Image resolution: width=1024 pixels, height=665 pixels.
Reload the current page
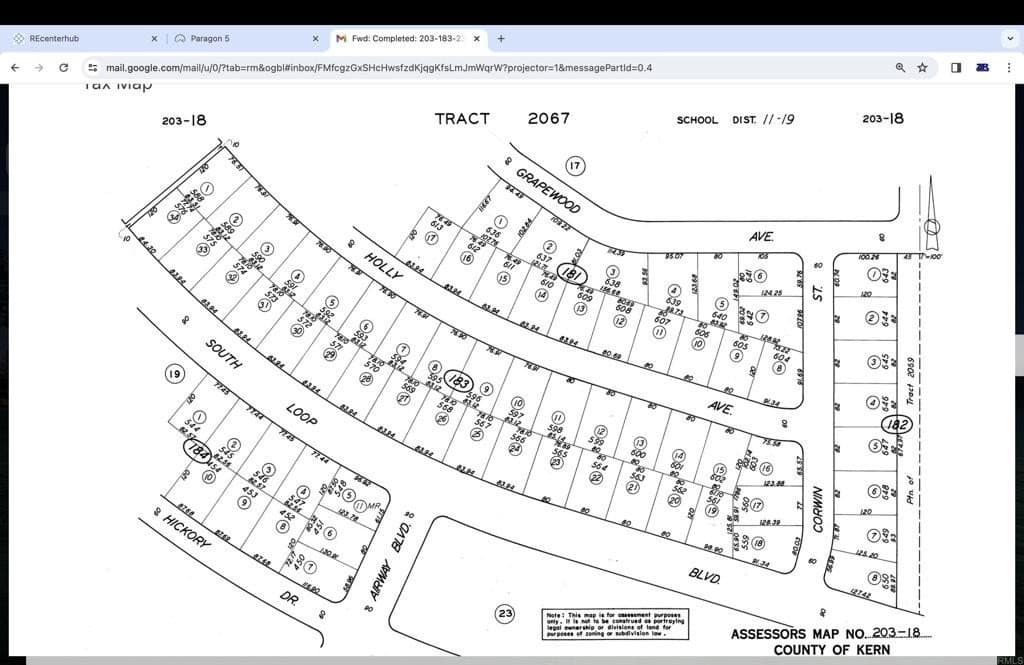click(64, 67)
